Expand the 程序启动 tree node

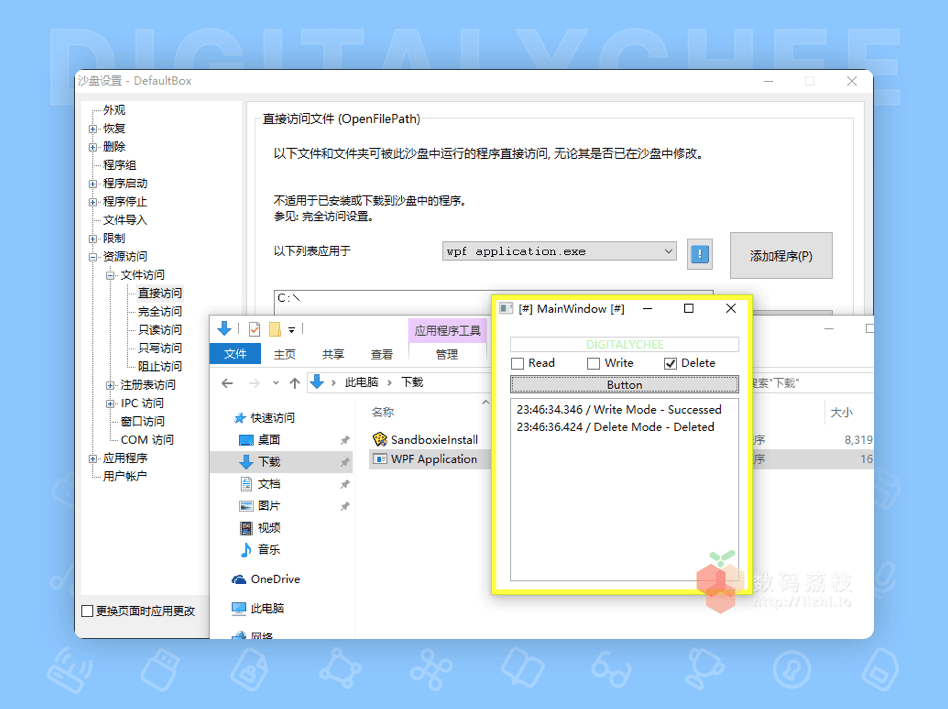click(93, 184)
